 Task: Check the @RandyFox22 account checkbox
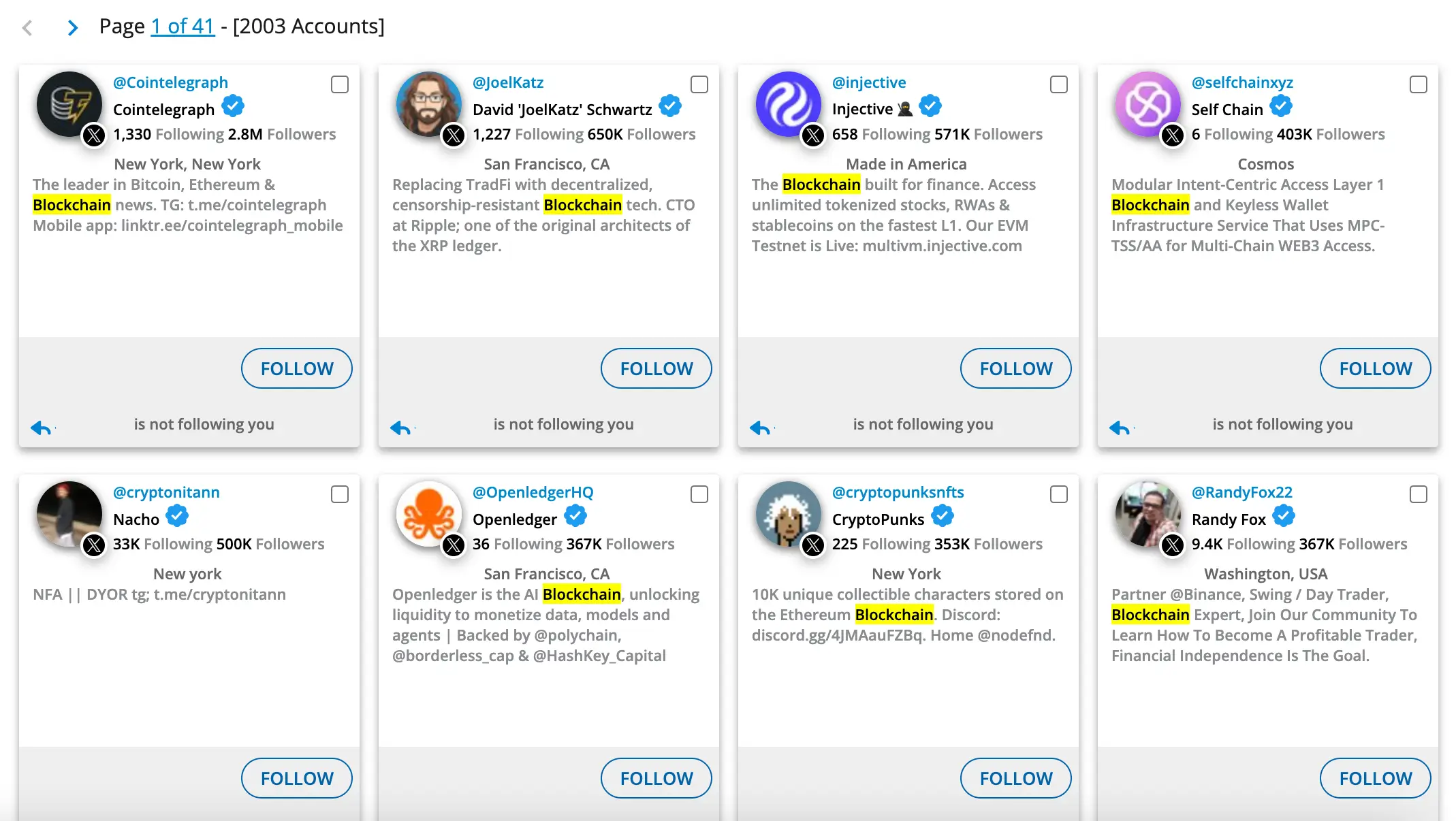coord(1419,494)
